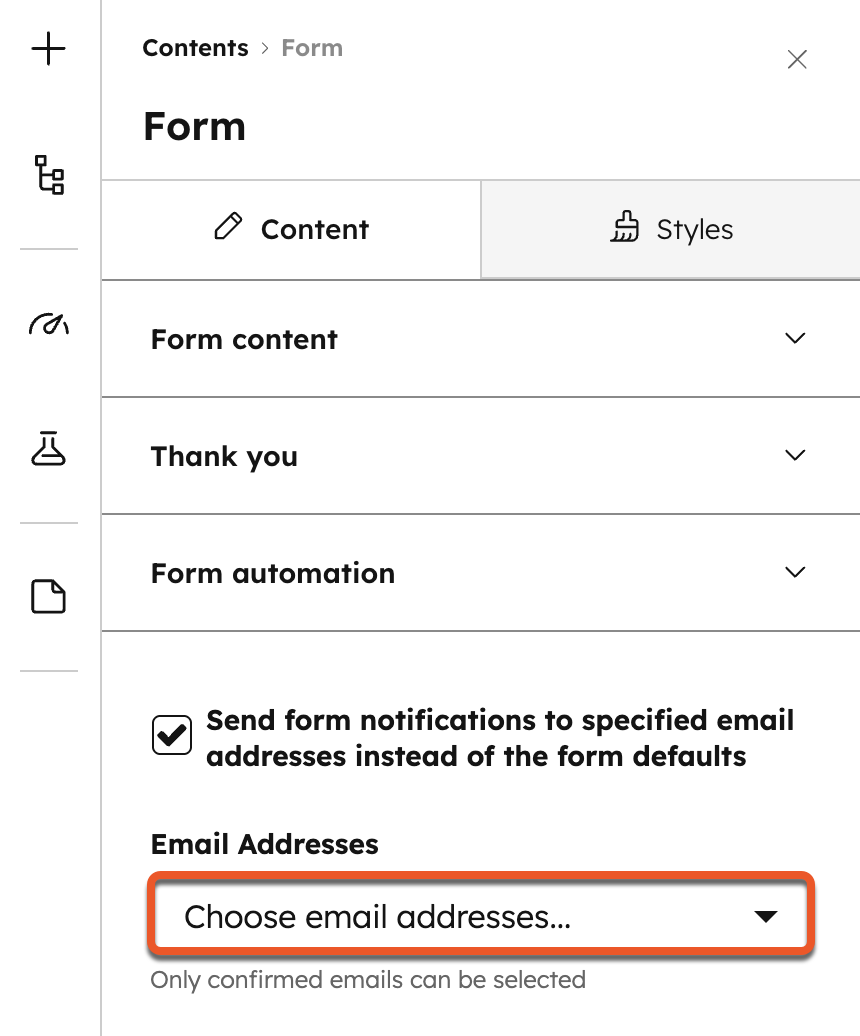
Task: Collapse the Form automation section
Action: click(795, 572)
